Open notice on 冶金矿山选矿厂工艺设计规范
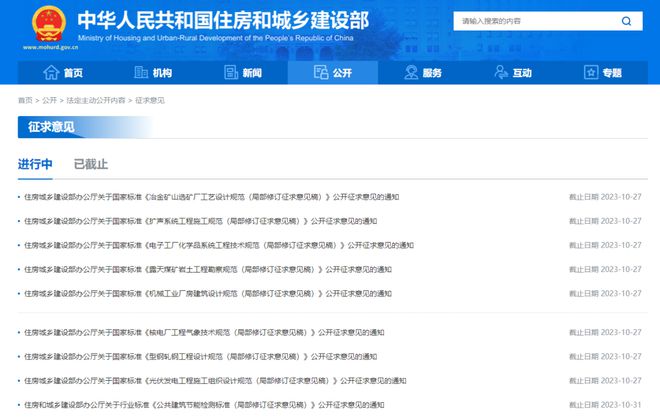 pos(212,197)
